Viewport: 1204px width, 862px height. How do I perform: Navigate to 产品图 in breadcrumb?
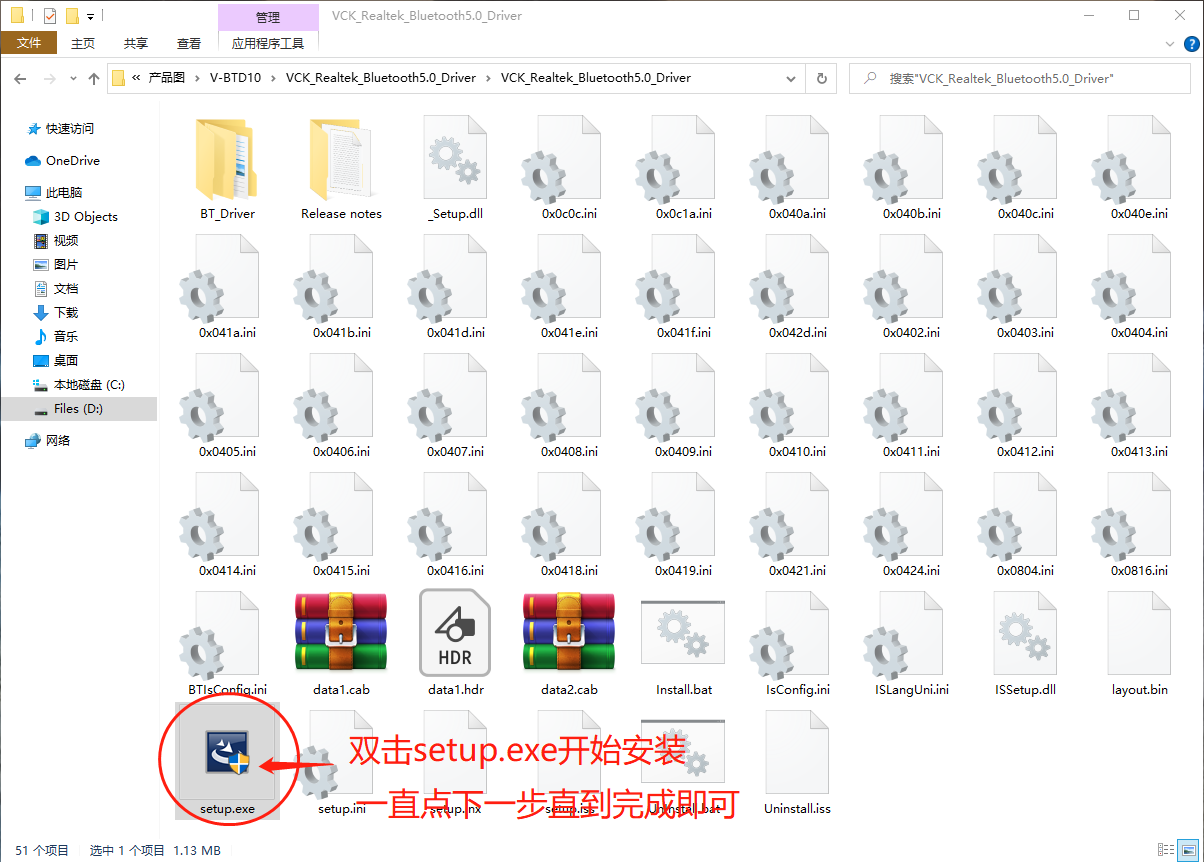click(167, 78)
